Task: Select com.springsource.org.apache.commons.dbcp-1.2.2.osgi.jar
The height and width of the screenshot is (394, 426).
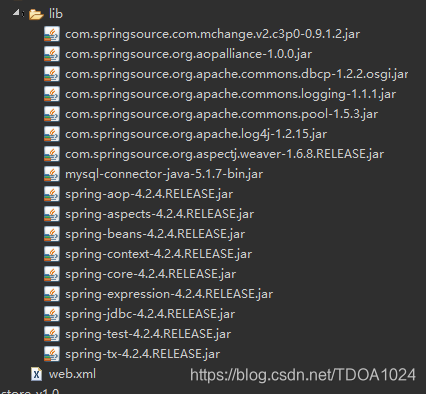Action: 236,74
